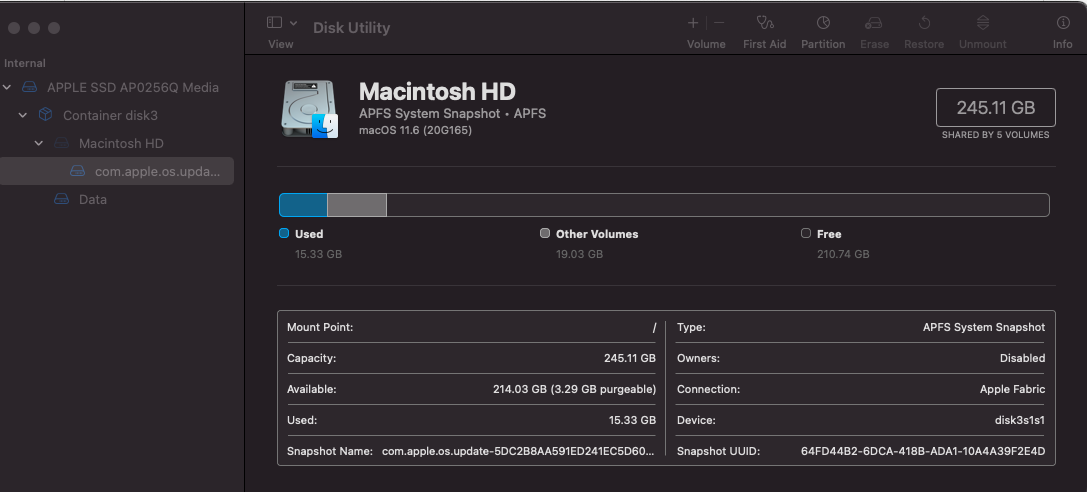Click the blue Used legend swatch
This screenshot has width=1087, height=492.
point(284,233)
